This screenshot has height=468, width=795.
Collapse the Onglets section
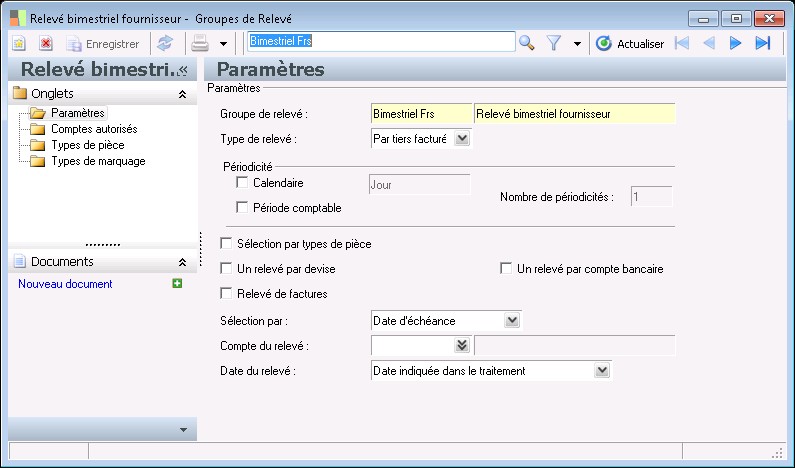click(183, 94)
